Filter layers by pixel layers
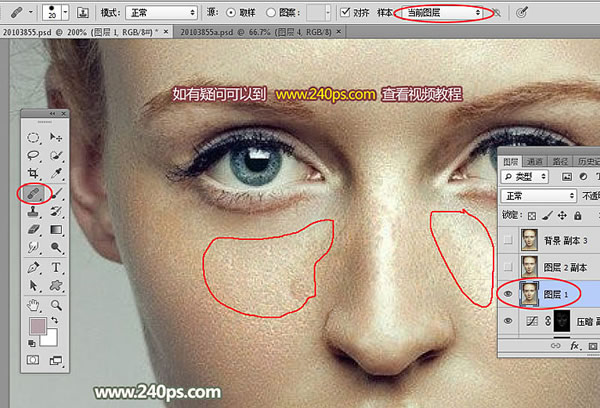Image resolution: width=600 pixels, height=408 pixels. point(567,176)
